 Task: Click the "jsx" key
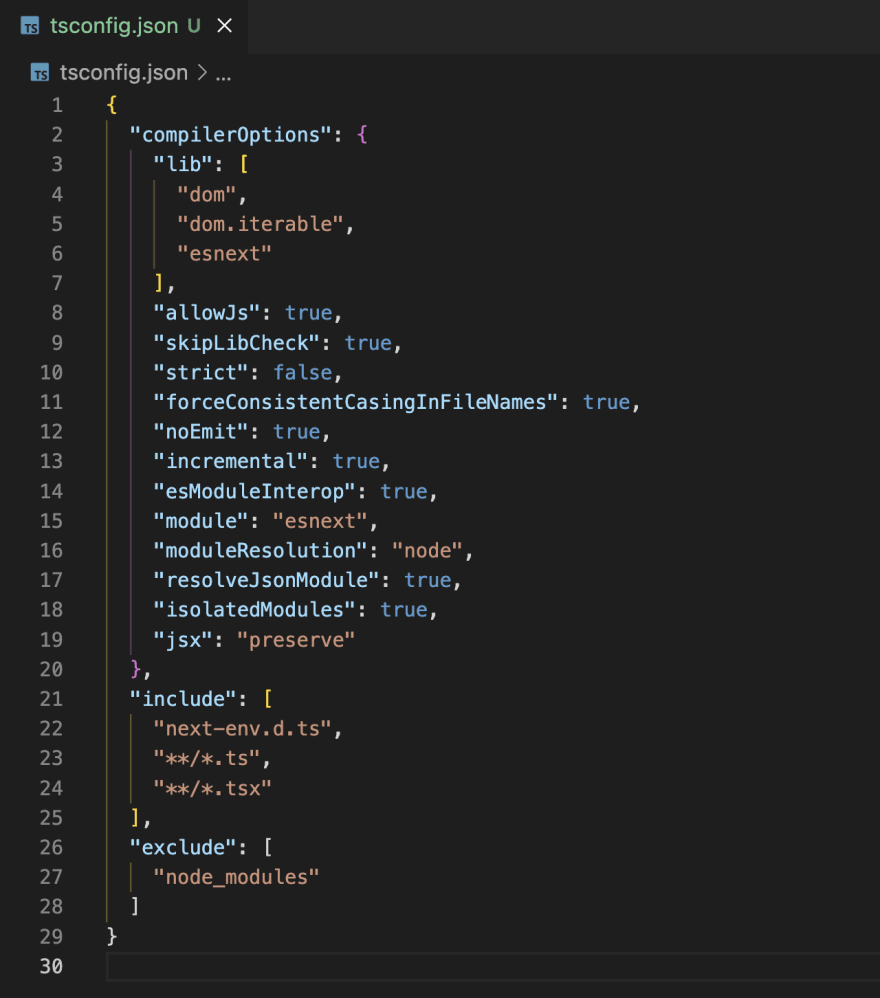pyautogui.click(x=183, y=640)
